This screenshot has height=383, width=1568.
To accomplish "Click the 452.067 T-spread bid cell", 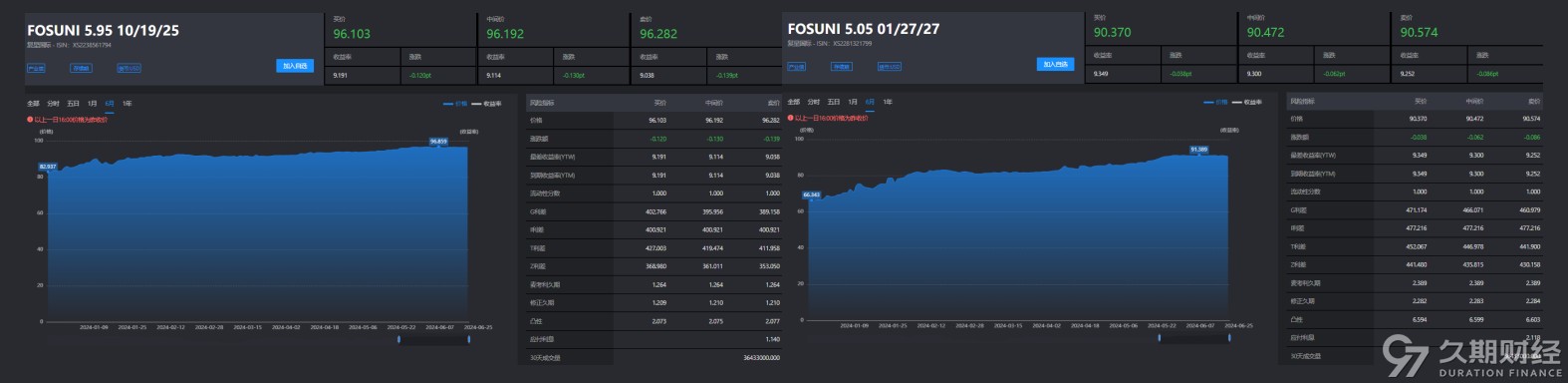I will tap(1416, 246).
